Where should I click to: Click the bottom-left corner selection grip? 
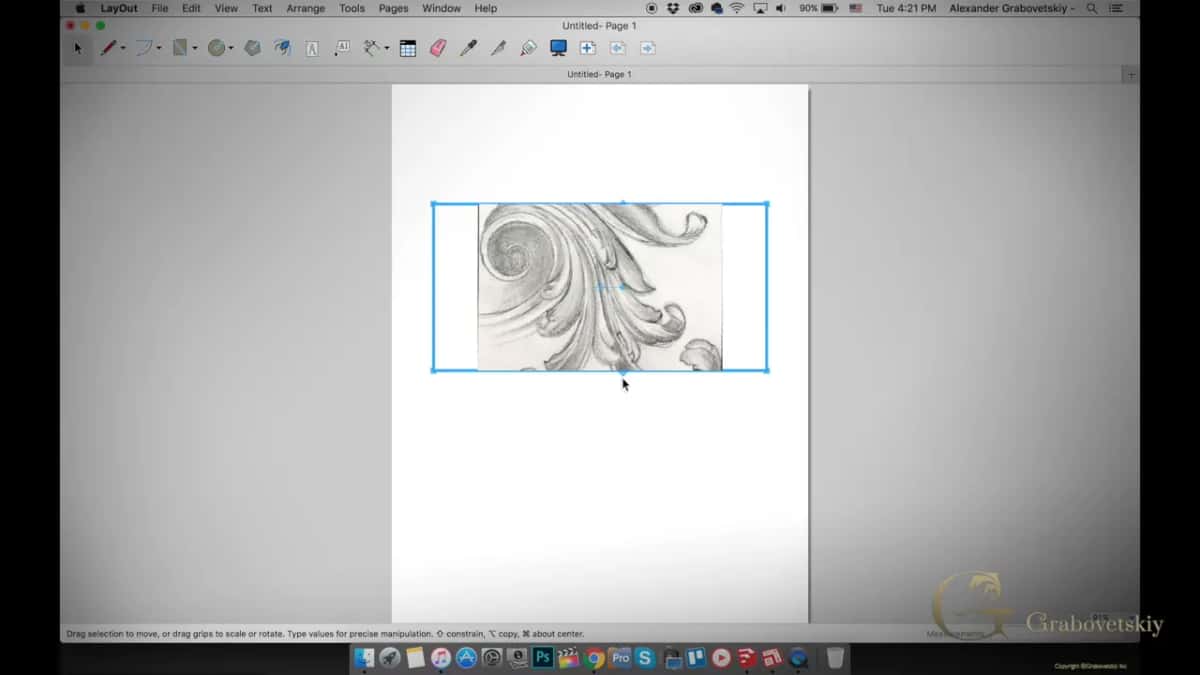(x=433, y=371)
